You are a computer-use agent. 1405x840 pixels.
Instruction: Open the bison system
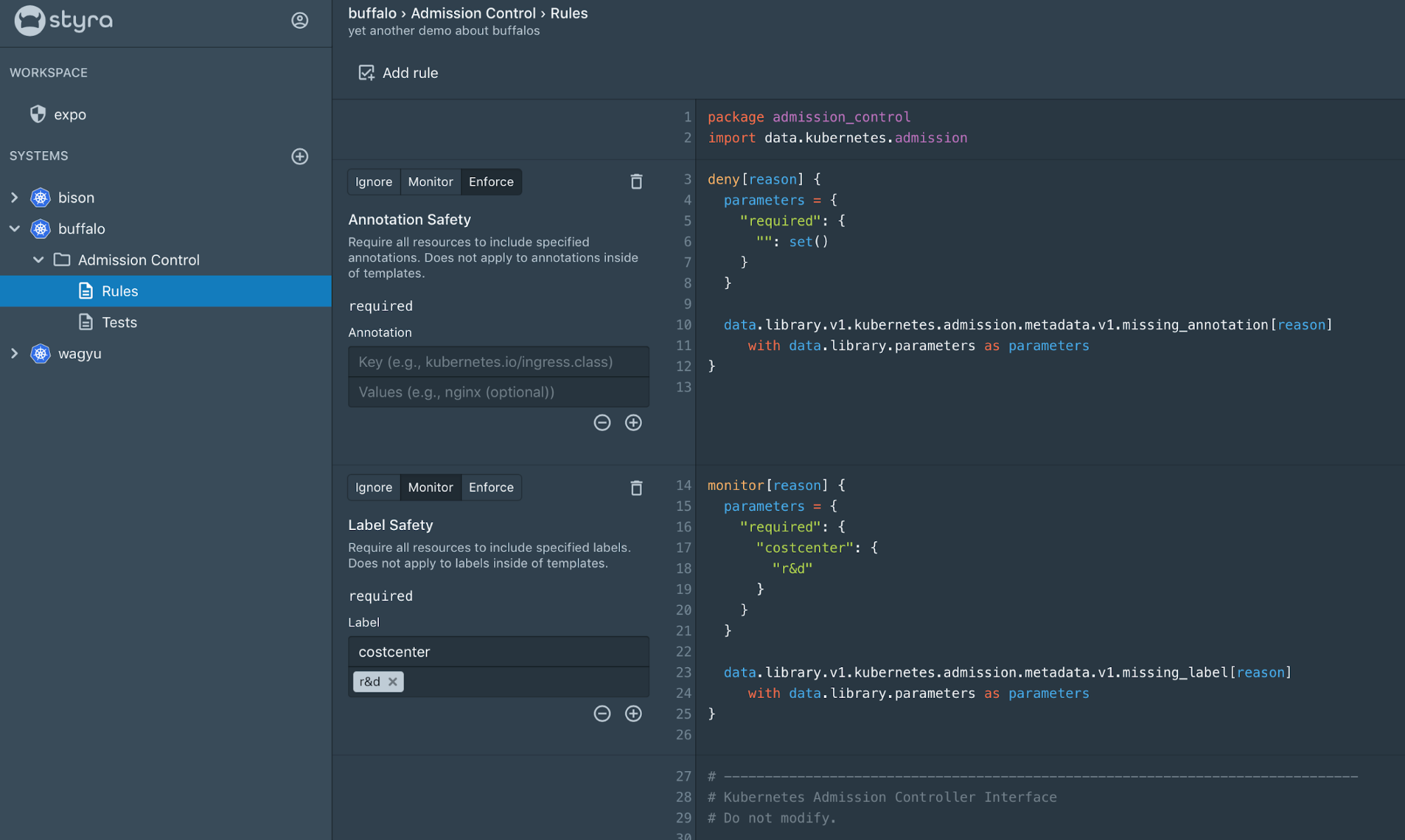[76, 198]
